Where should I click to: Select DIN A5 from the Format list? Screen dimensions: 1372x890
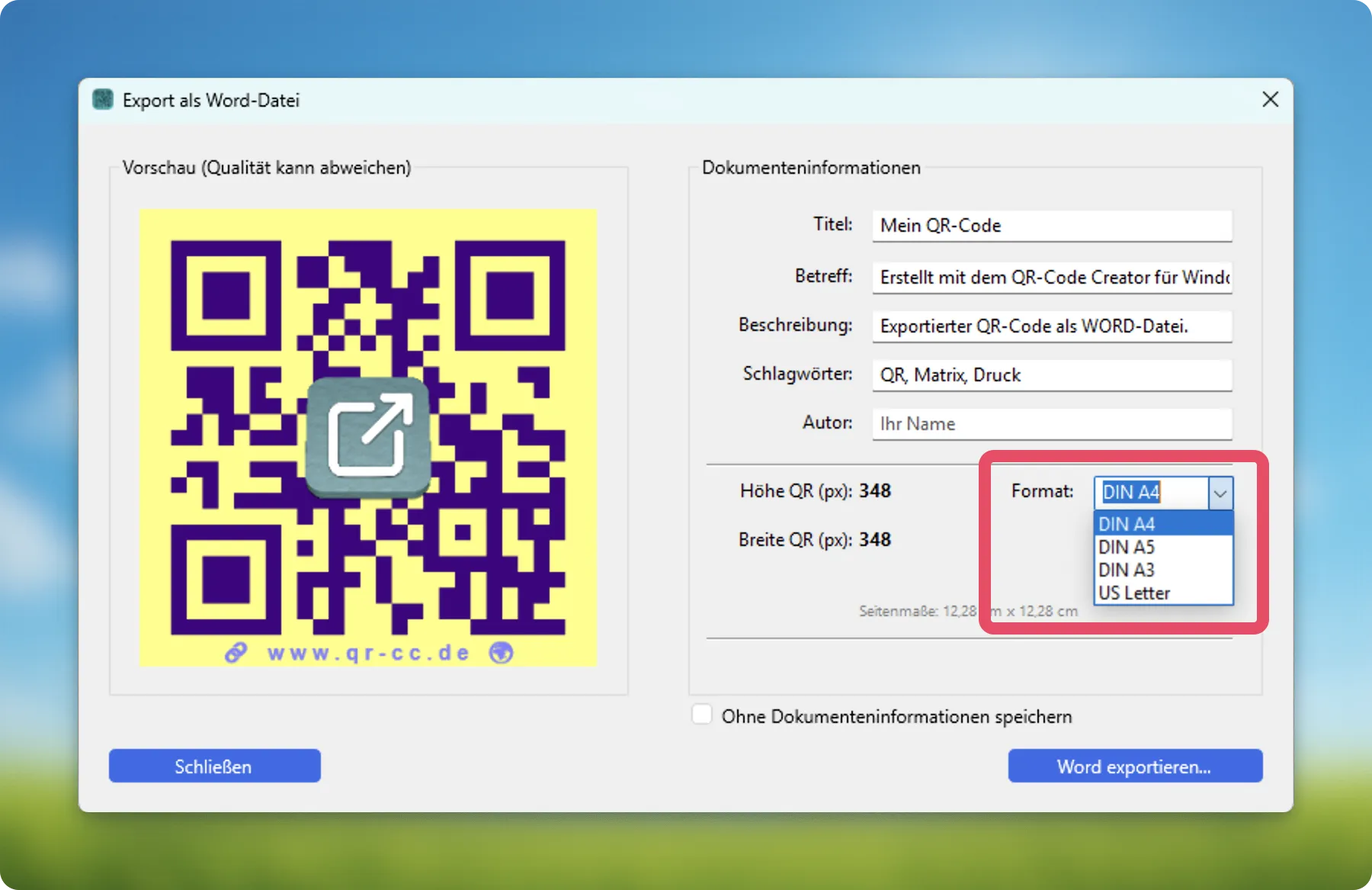point(1163,547)
